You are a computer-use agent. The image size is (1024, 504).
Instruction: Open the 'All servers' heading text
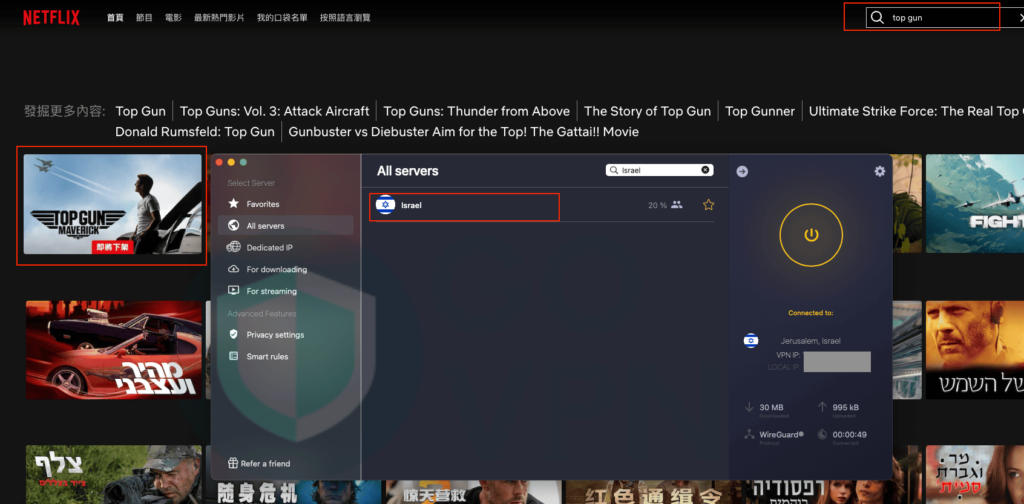click(x=408, y=171)
